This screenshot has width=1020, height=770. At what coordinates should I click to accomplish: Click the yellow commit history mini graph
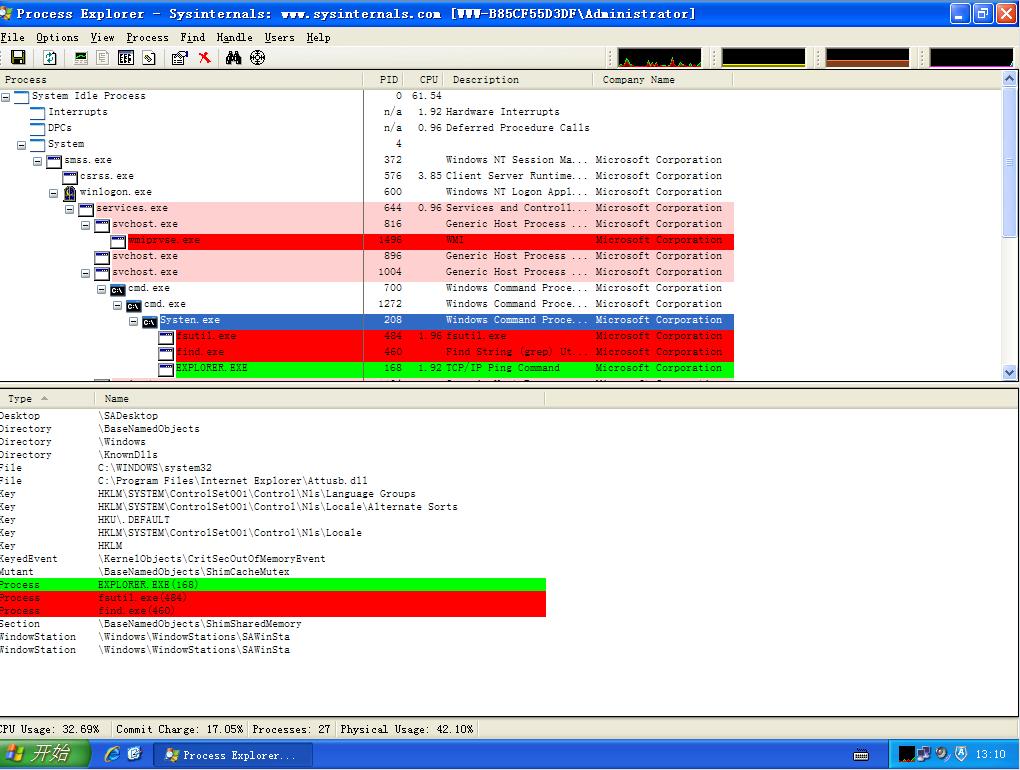click(764, 58)
